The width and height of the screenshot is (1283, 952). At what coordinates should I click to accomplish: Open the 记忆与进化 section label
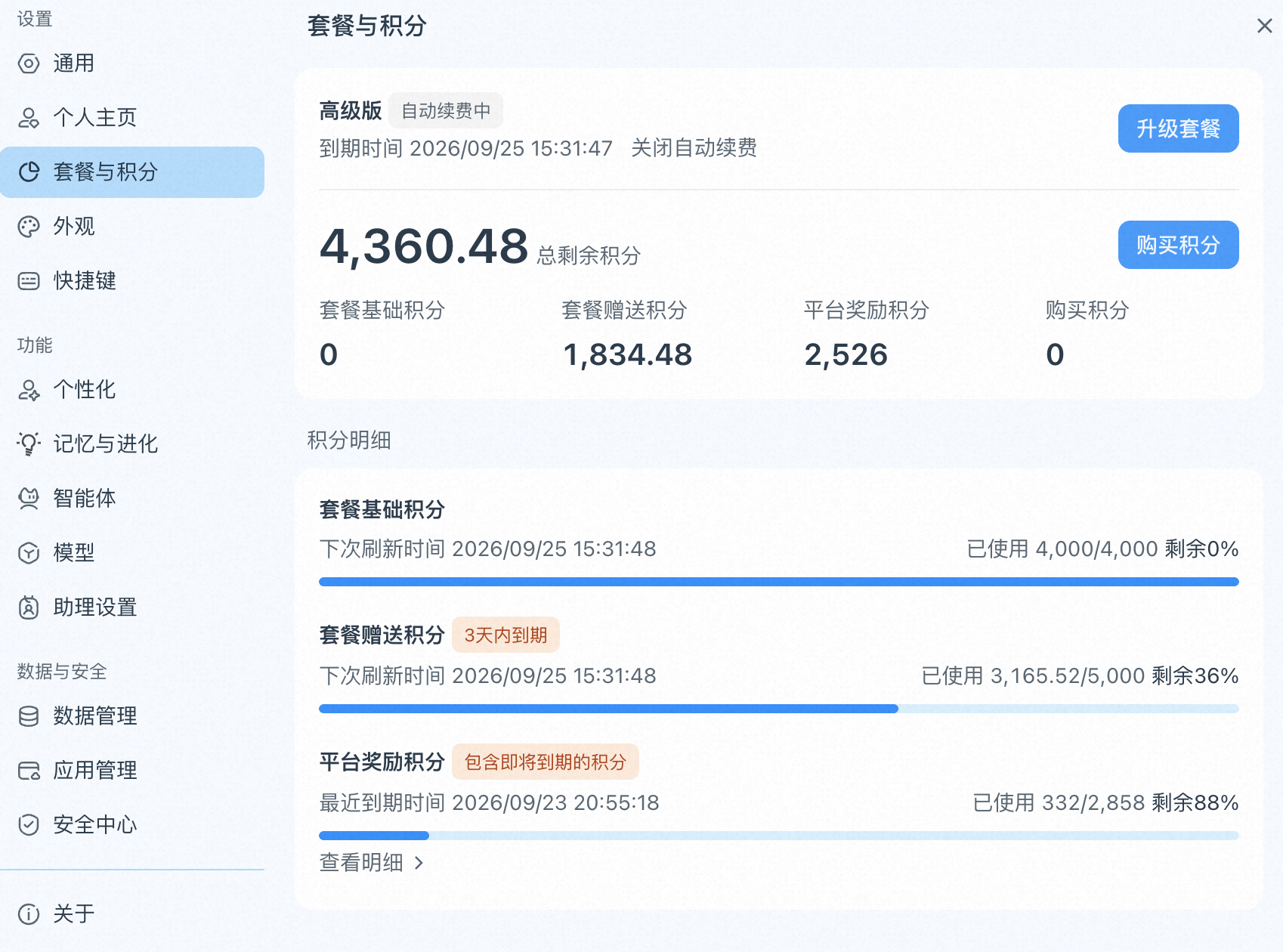pyautogui.click(x=106, y=444)
